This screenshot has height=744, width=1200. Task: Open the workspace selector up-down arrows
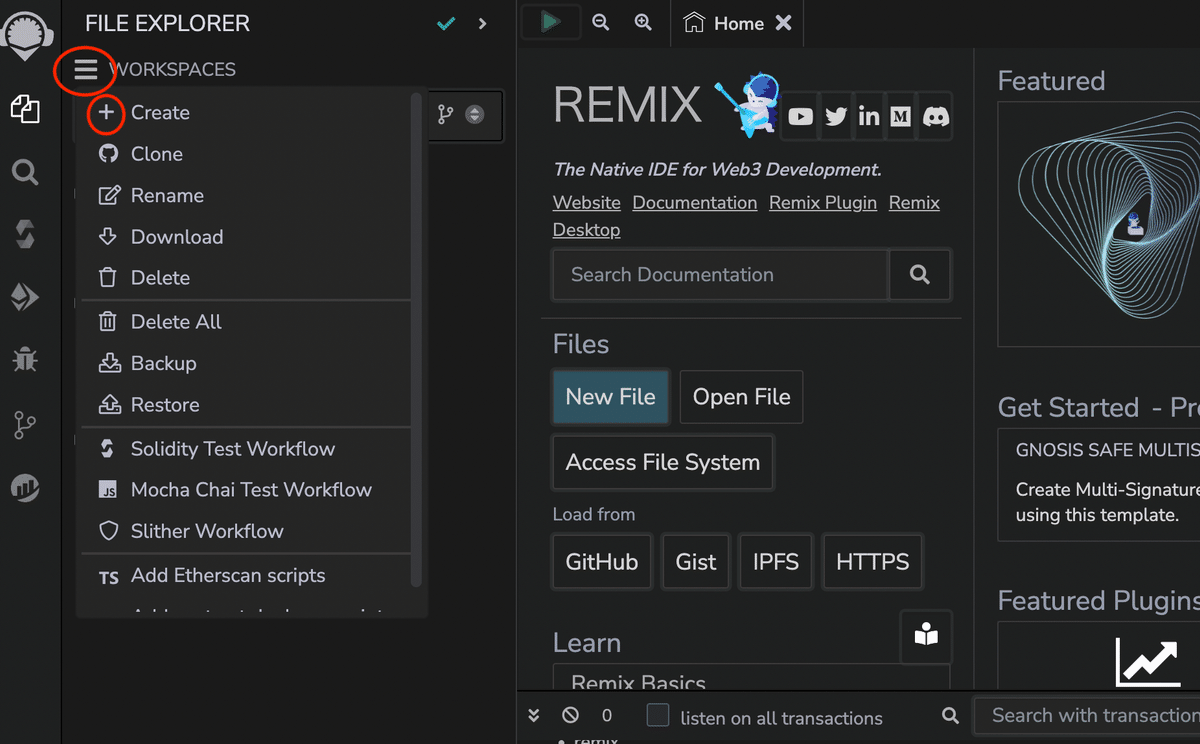(x=475, y=115)
